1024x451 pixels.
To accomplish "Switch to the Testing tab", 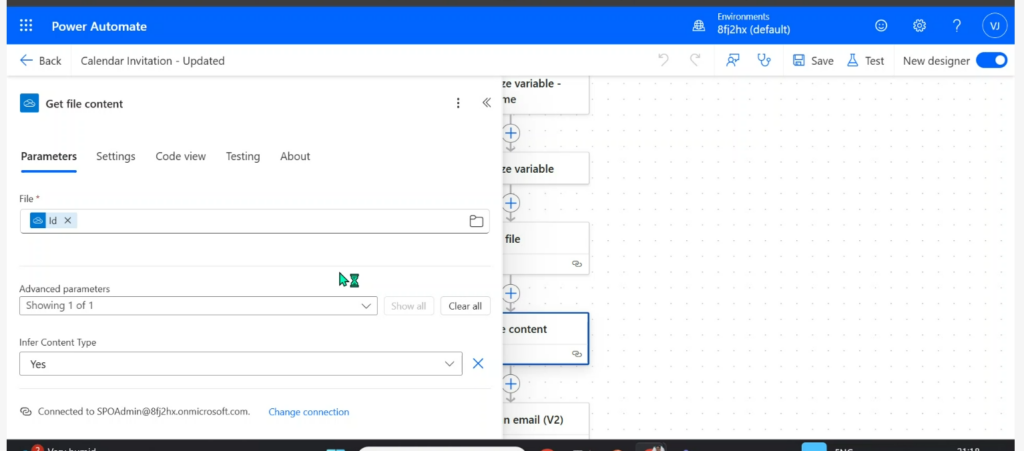I will click(x=243, y=156).
